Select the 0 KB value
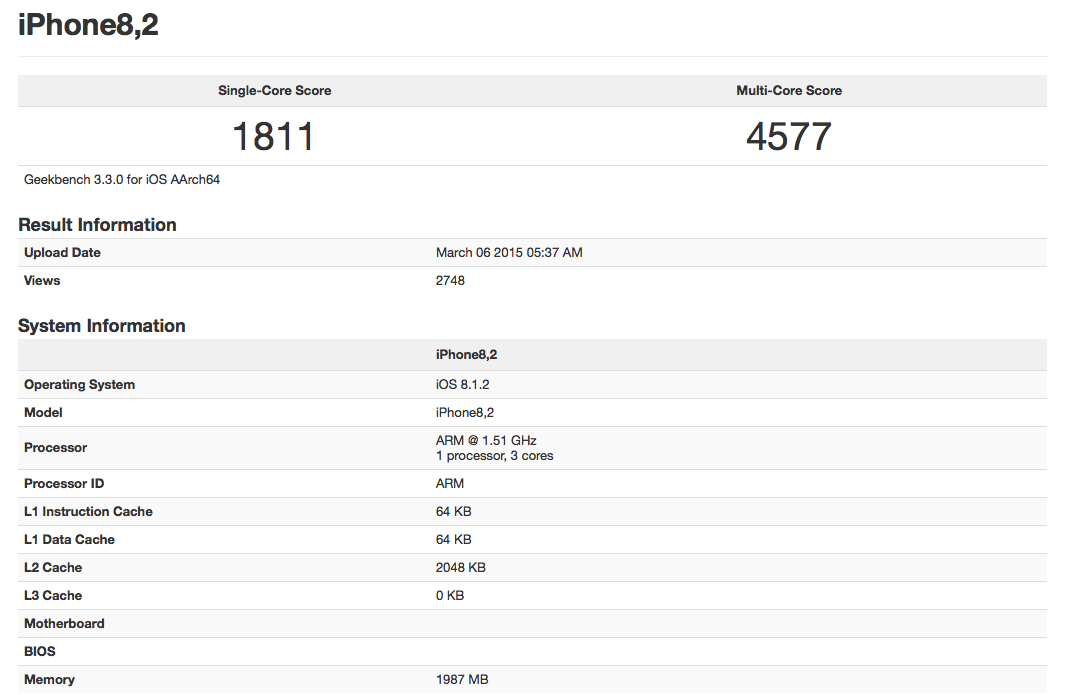 (449, 595)
